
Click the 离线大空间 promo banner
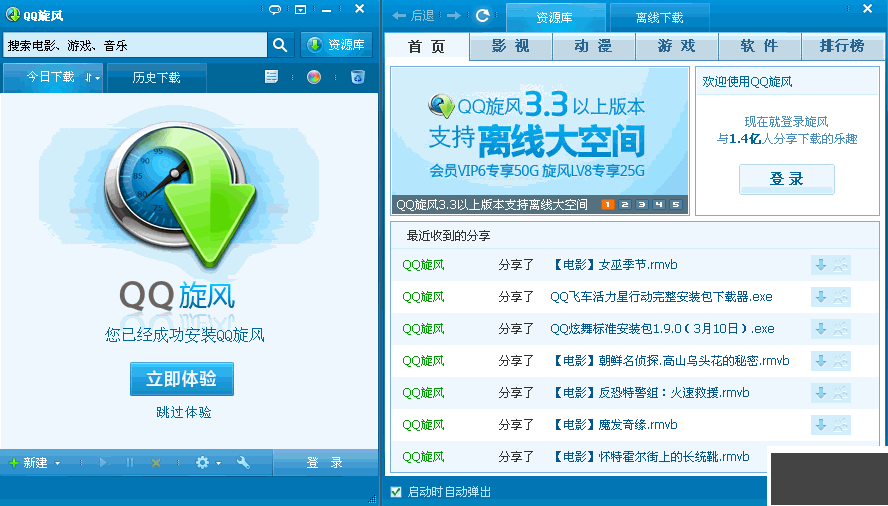(540, 133)
